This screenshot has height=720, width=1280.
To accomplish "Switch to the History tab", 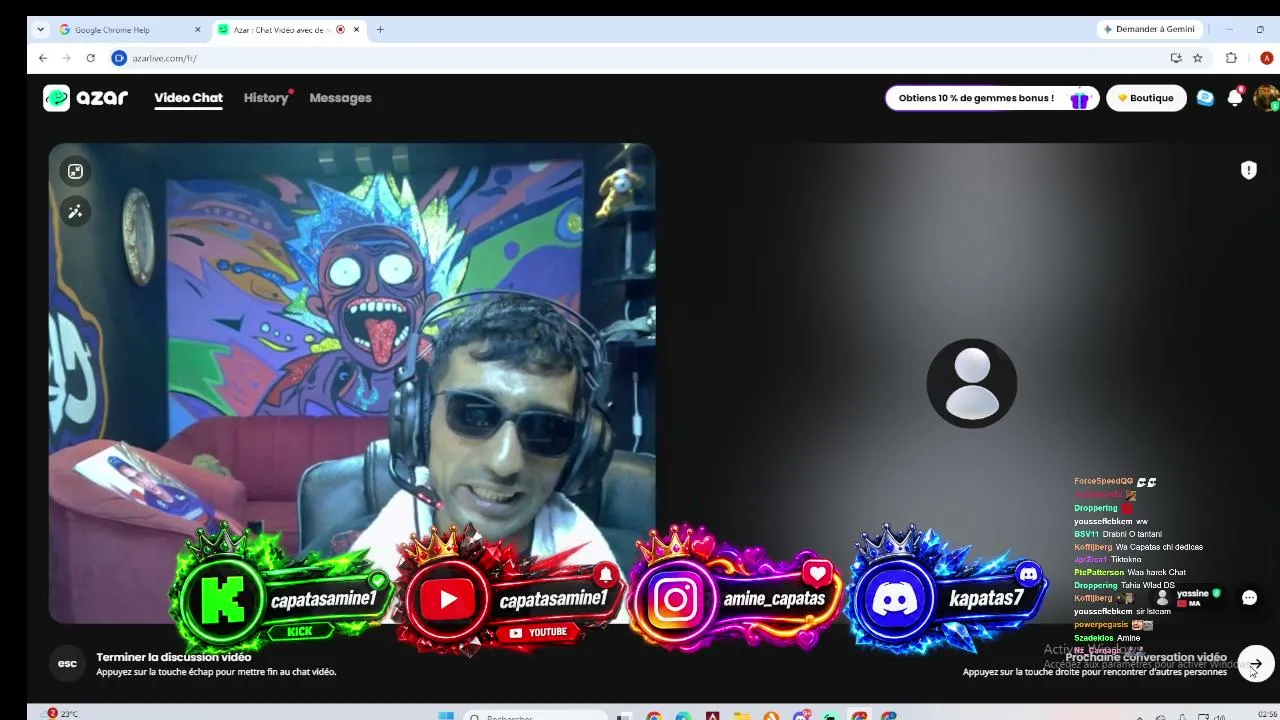I will tap(266, 98).
